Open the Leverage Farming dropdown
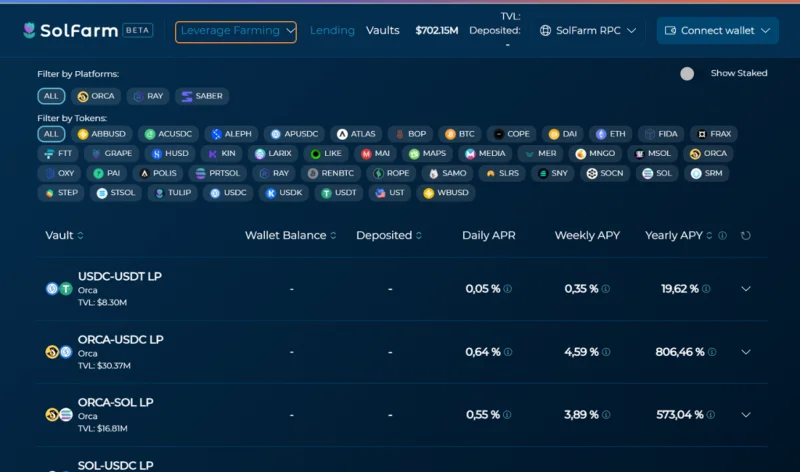 click(236, 32)
